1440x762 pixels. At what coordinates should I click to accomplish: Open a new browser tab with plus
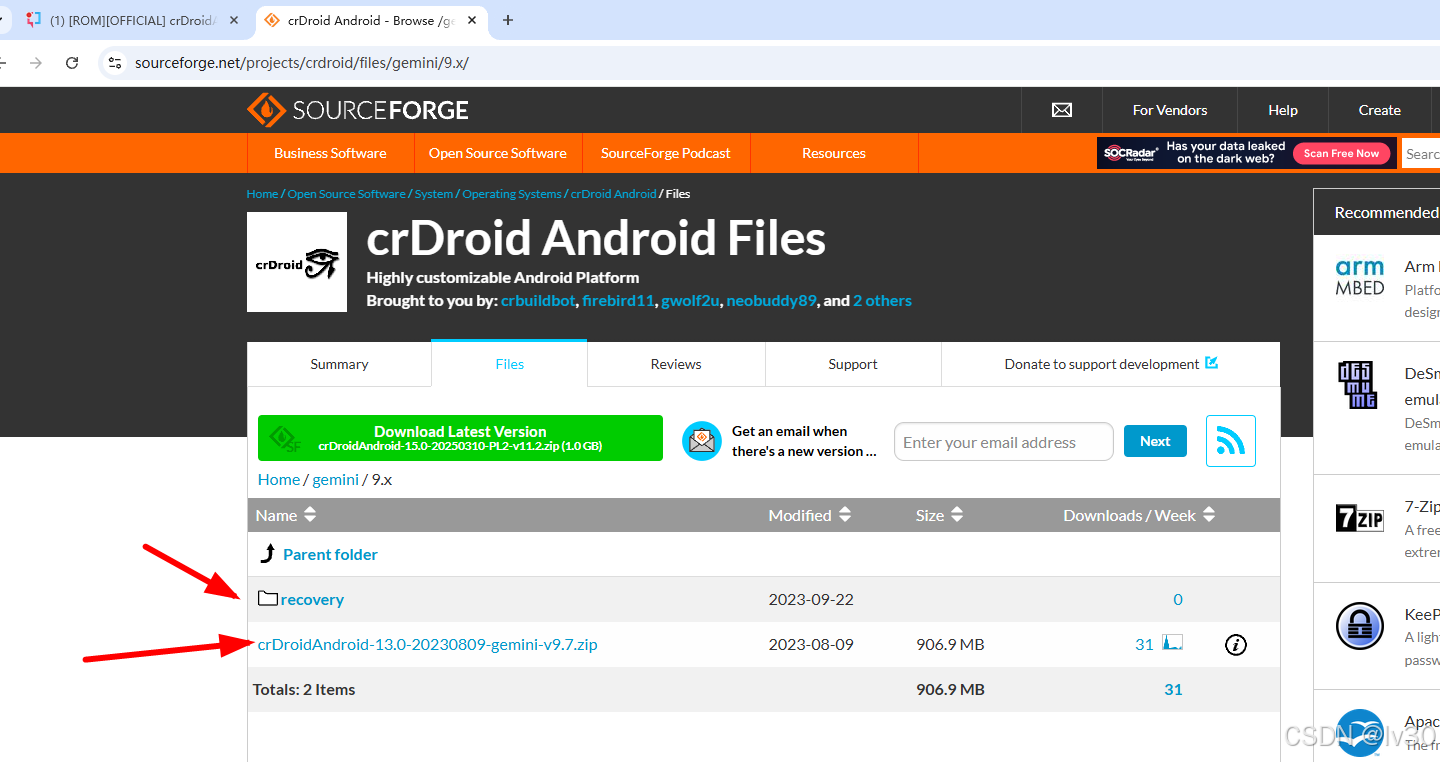click(508, 20)
